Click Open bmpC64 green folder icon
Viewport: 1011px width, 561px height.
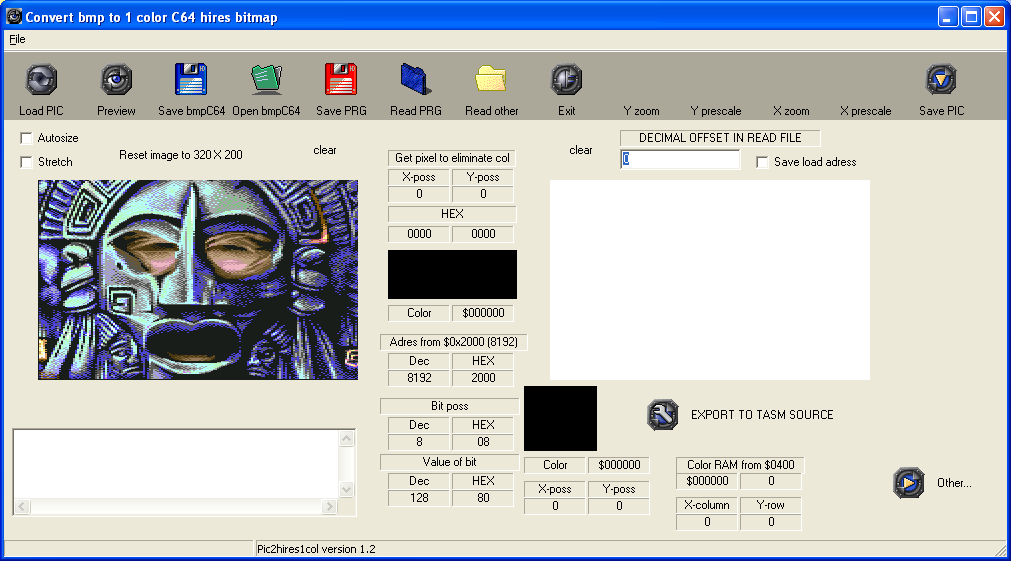pos(266,79)
